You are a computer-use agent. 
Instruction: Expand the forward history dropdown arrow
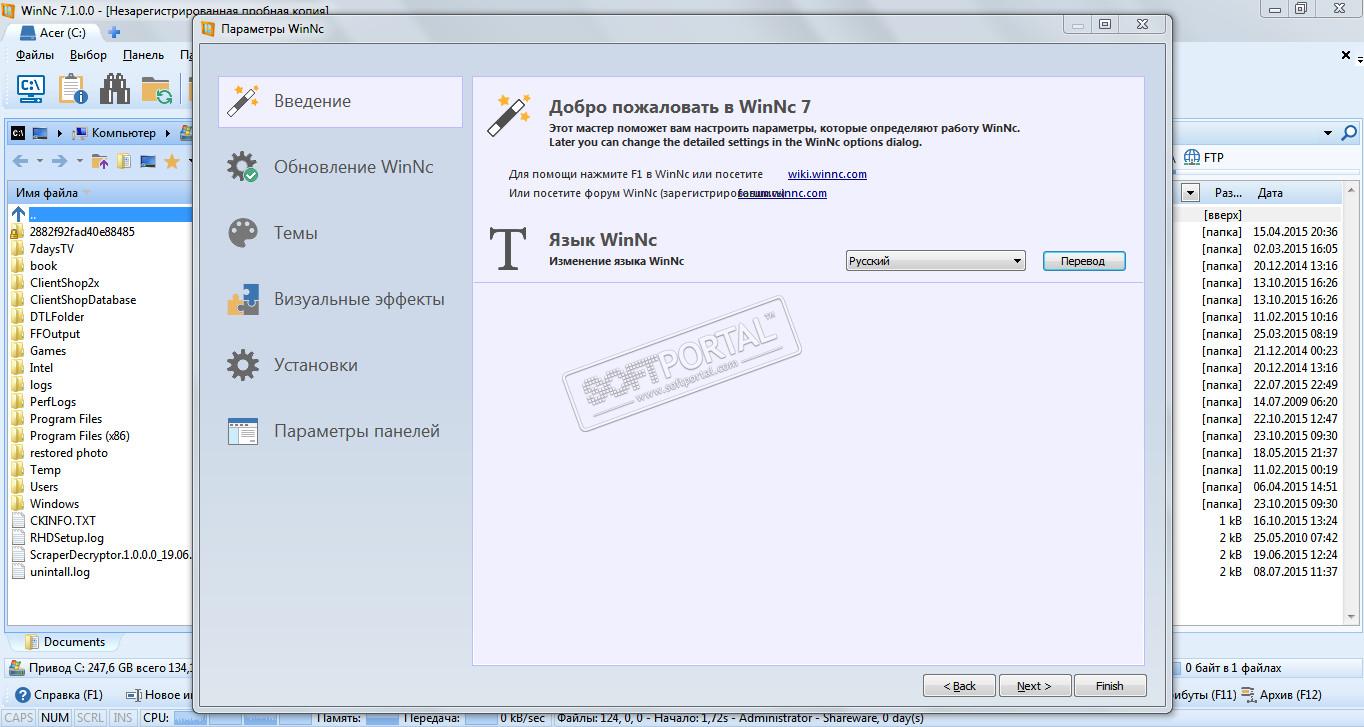coord(79,161)
